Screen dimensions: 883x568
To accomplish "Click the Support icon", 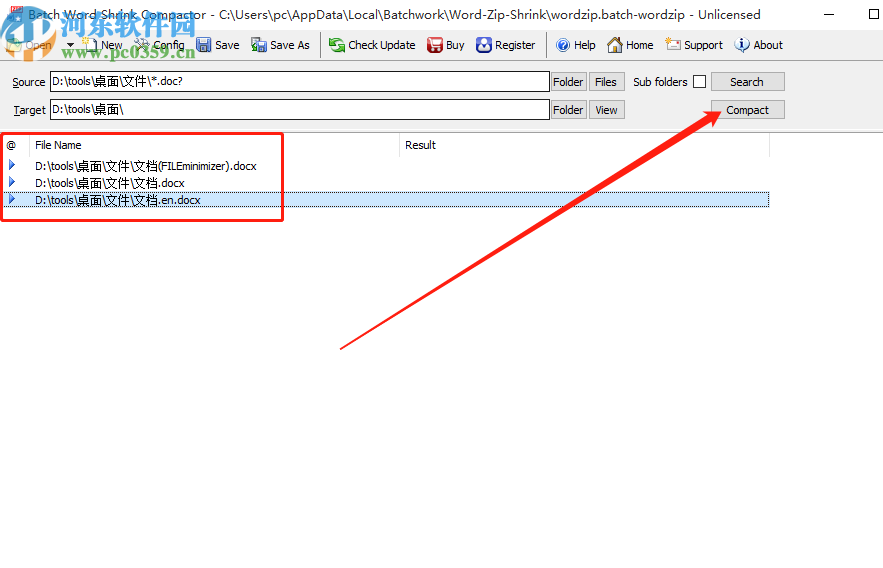I will coord(673,44).
